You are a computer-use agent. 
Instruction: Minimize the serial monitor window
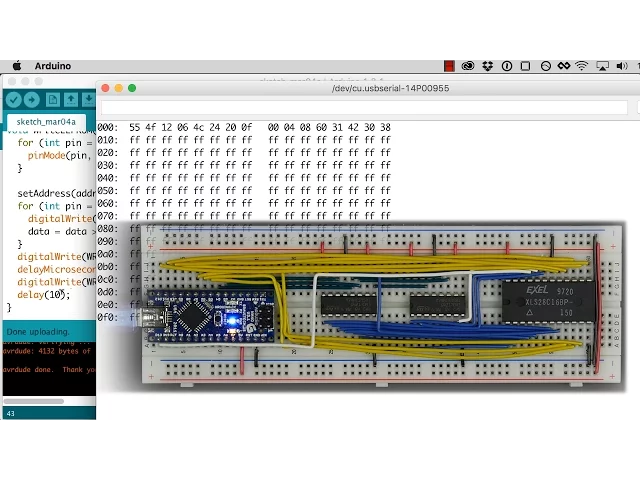pos(119,88)
